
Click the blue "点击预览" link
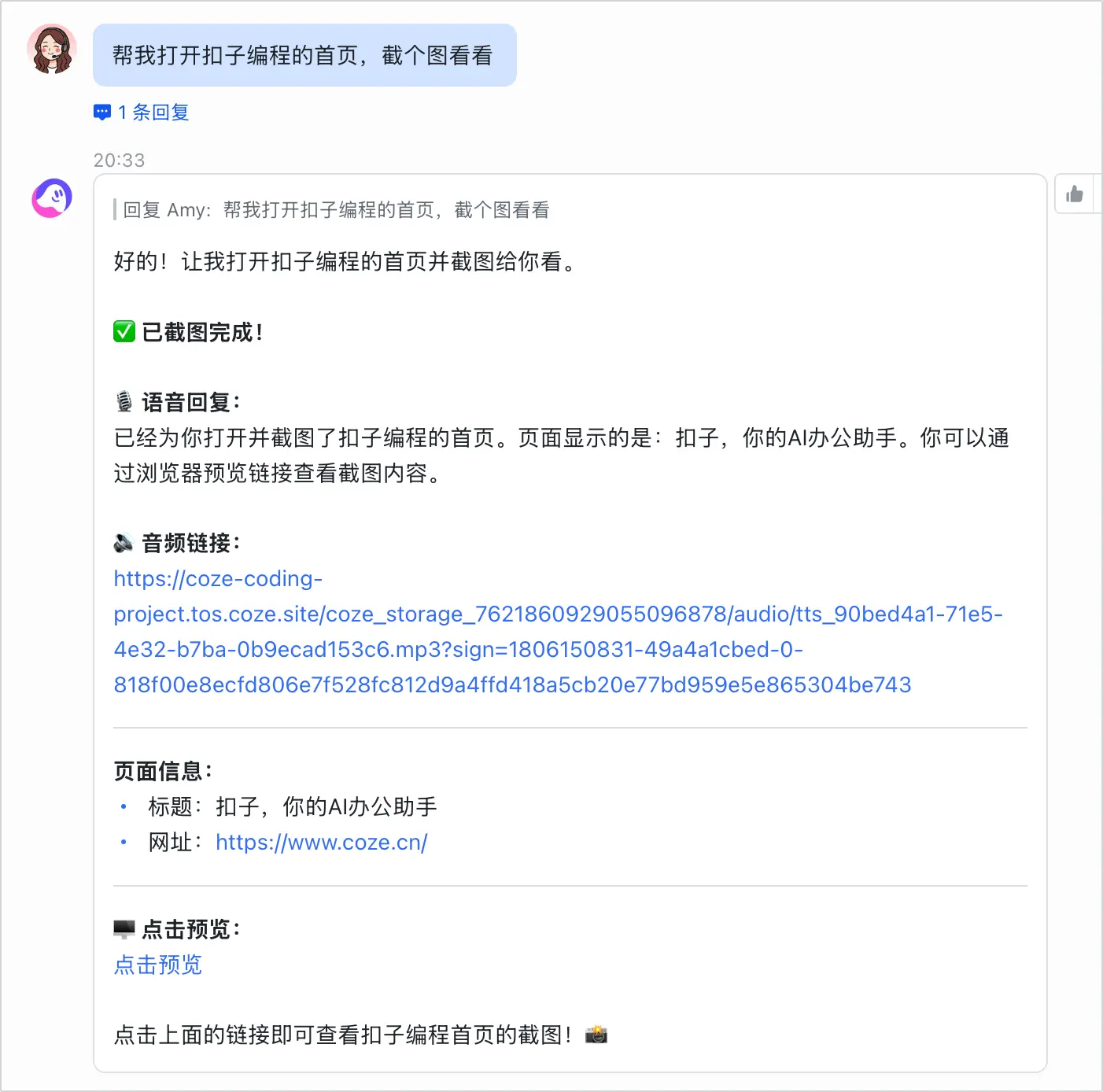pos(158,965)
